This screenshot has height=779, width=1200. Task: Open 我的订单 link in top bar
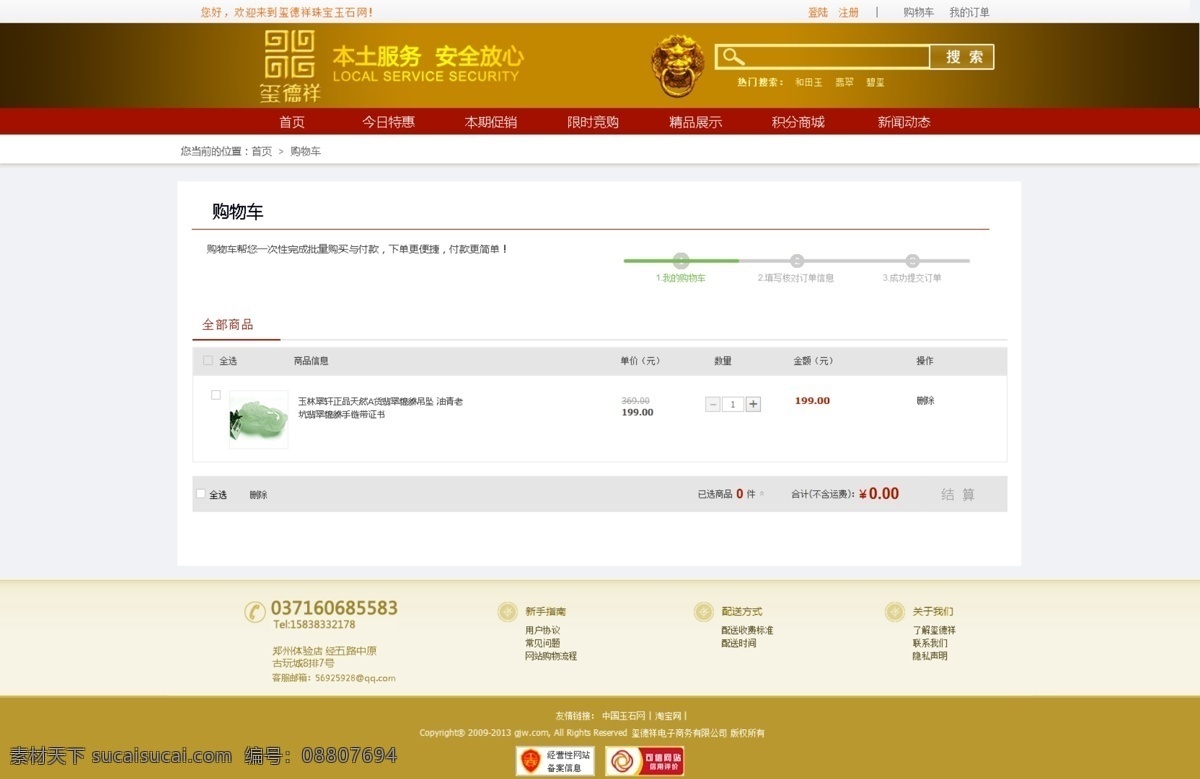pos(969,12)
